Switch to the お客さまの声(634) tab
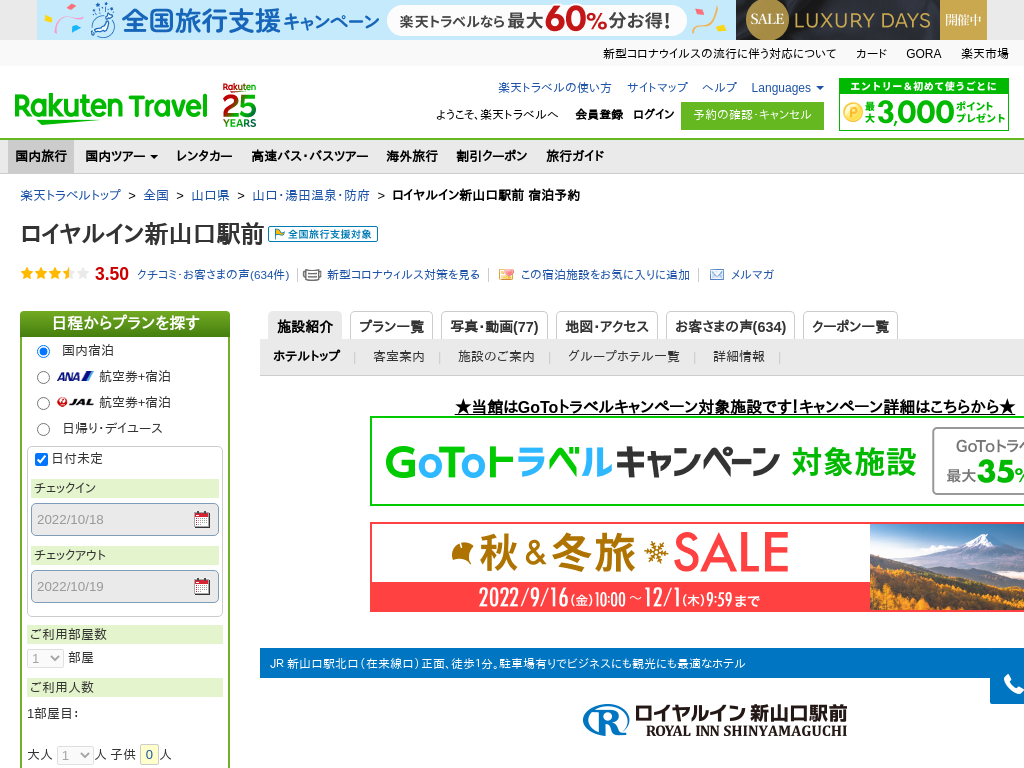The image size is (1024, 768). point(730,326)
